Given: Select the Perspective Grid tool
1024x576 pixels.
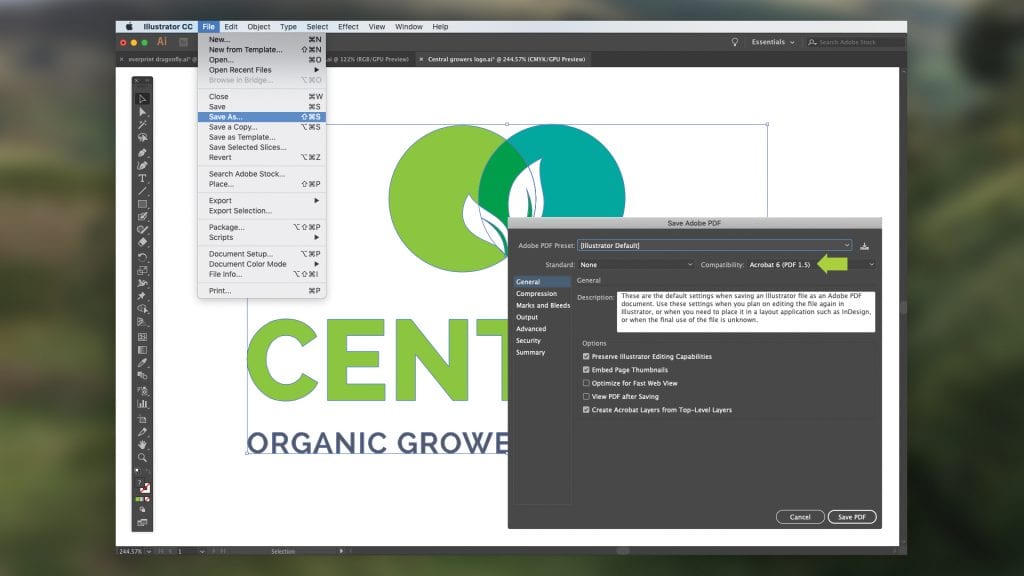Looking at the screenshot, I should point(142,322).
